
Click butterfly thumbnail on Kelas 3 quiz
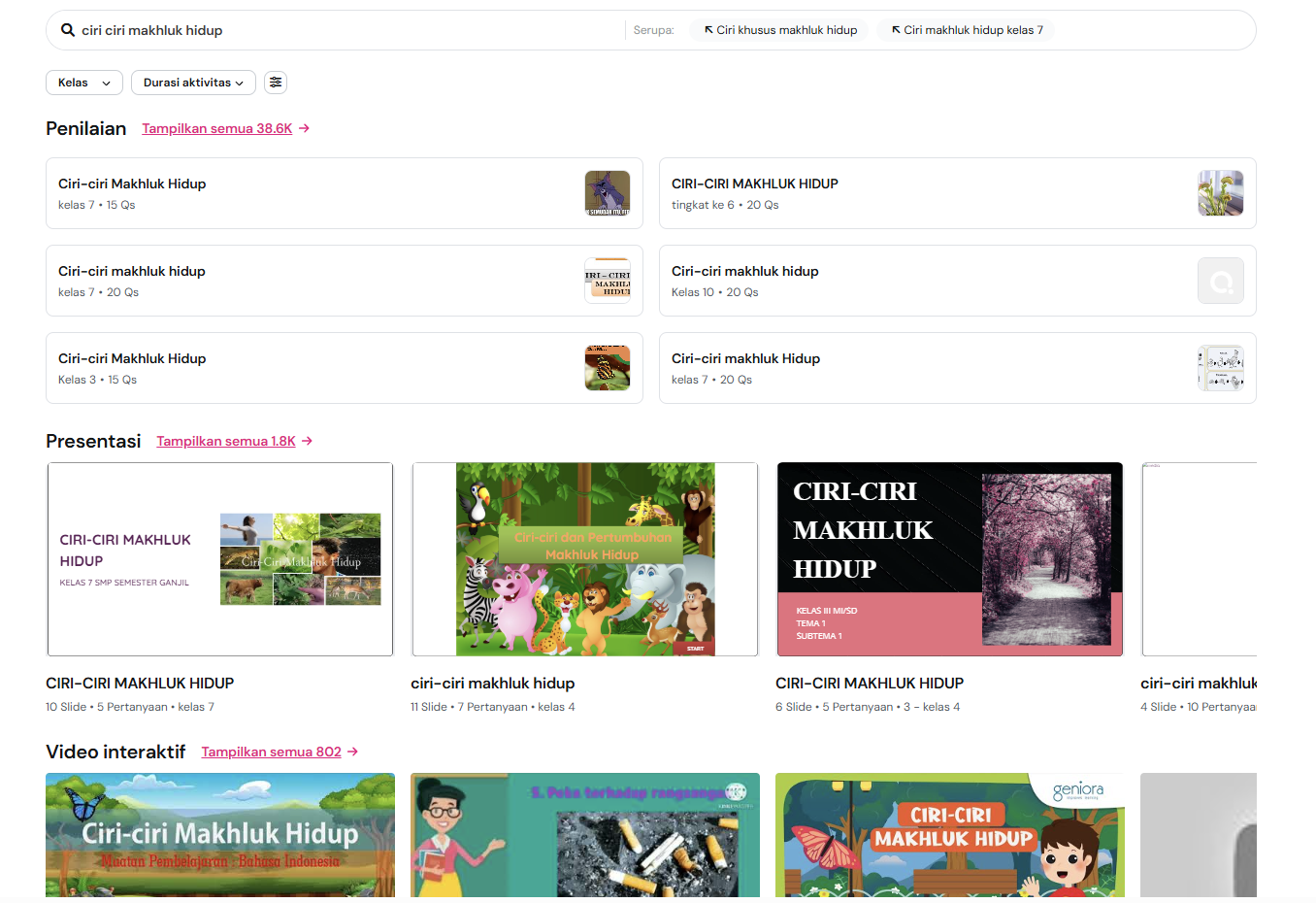pyautogui.click(x=608, y=368)
